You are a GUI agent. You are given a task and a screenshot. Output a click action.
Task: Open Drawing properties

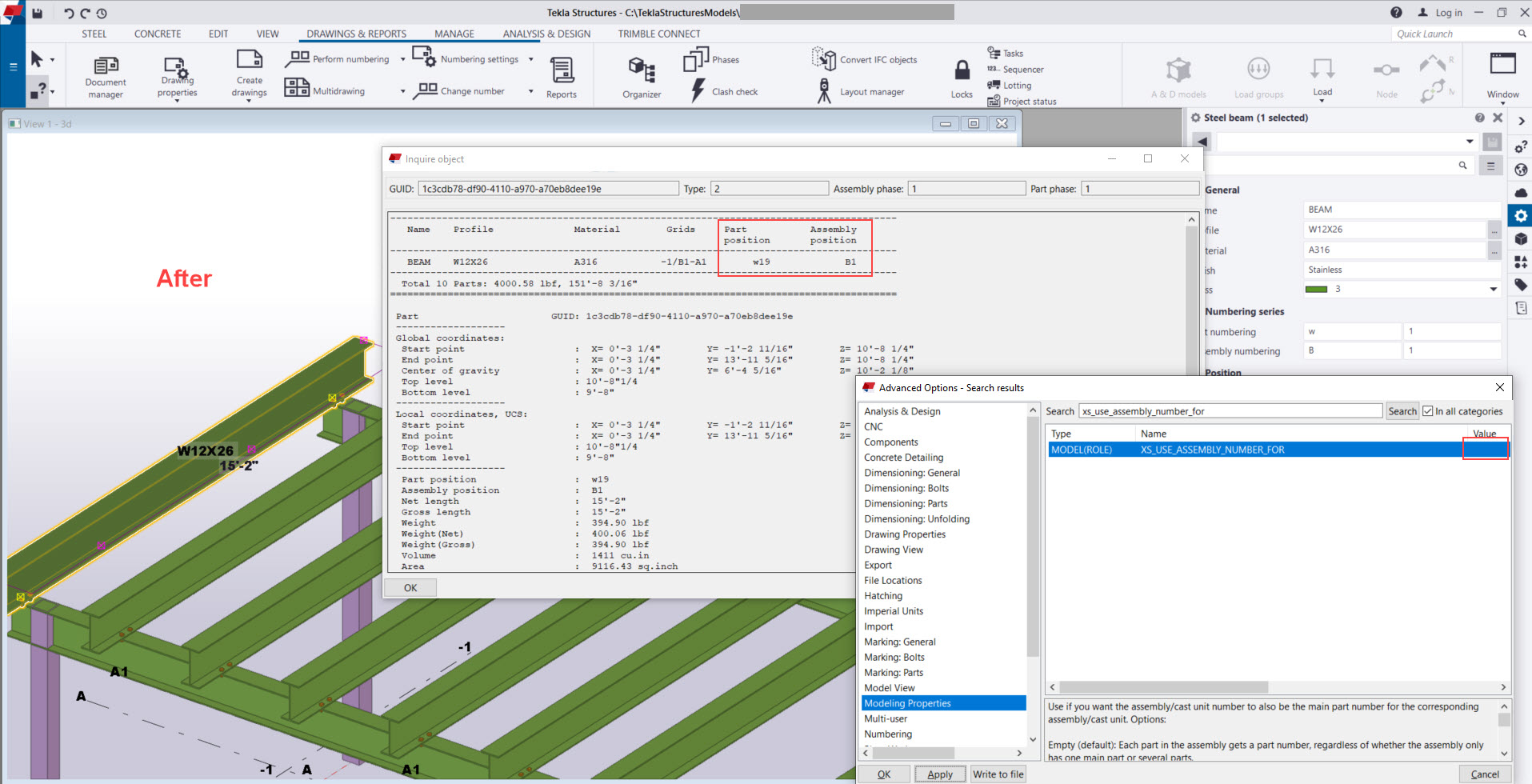(x=176, y=75)
